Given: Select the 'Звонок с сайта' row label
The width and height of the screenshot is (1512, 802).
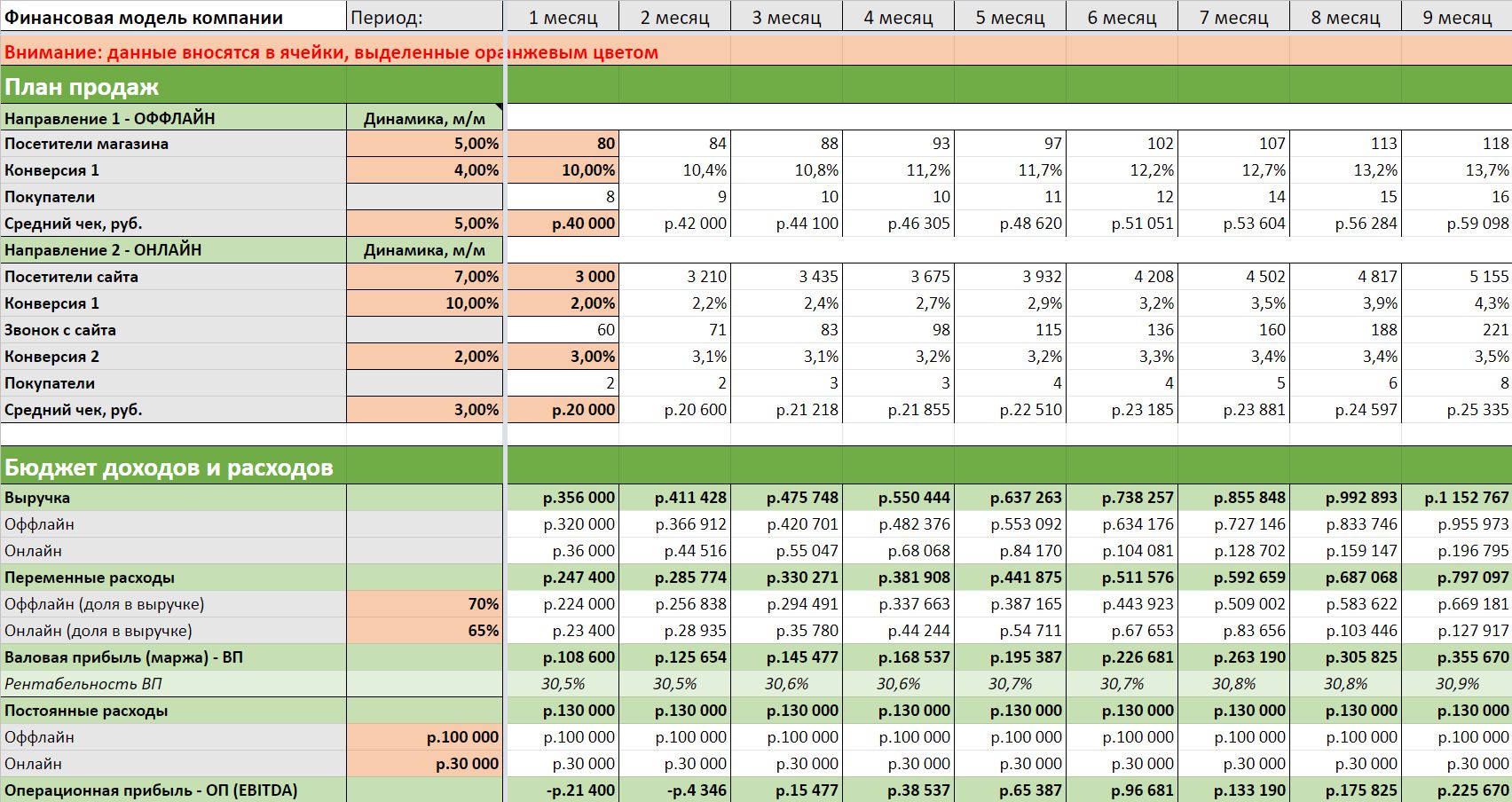Looking at the screenshot, I should click(x=173, y=330).
